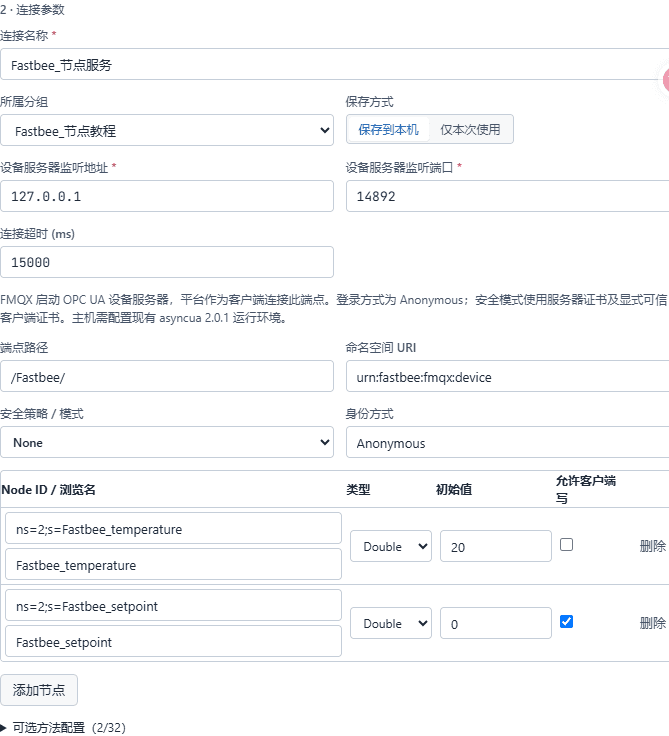The width and height of the screenshot is (669, 736).
Task: Open type dropdown for Fastbee_temperature row
Action: [x=391, y=546]
